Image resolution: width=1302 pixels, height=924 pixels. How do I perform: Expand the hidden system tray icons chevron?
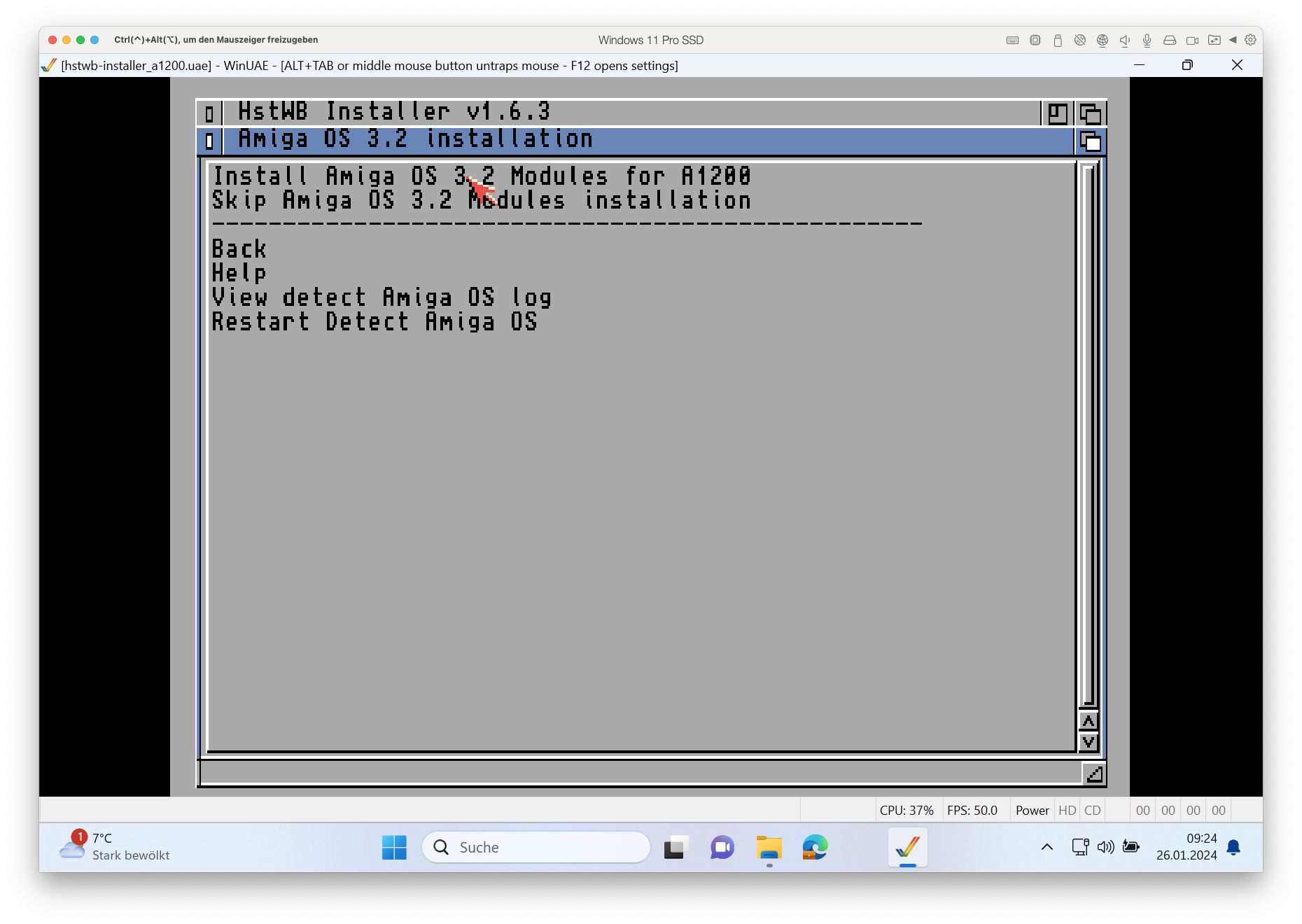(1047, 848)
